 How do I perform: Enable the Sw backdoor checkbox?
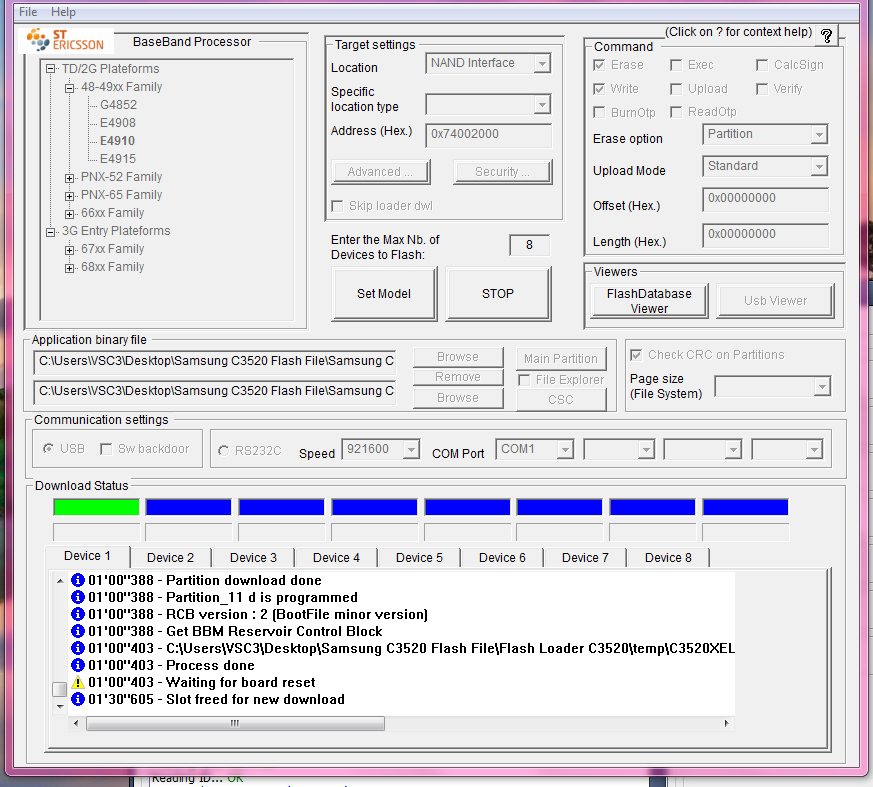[106, 449]
